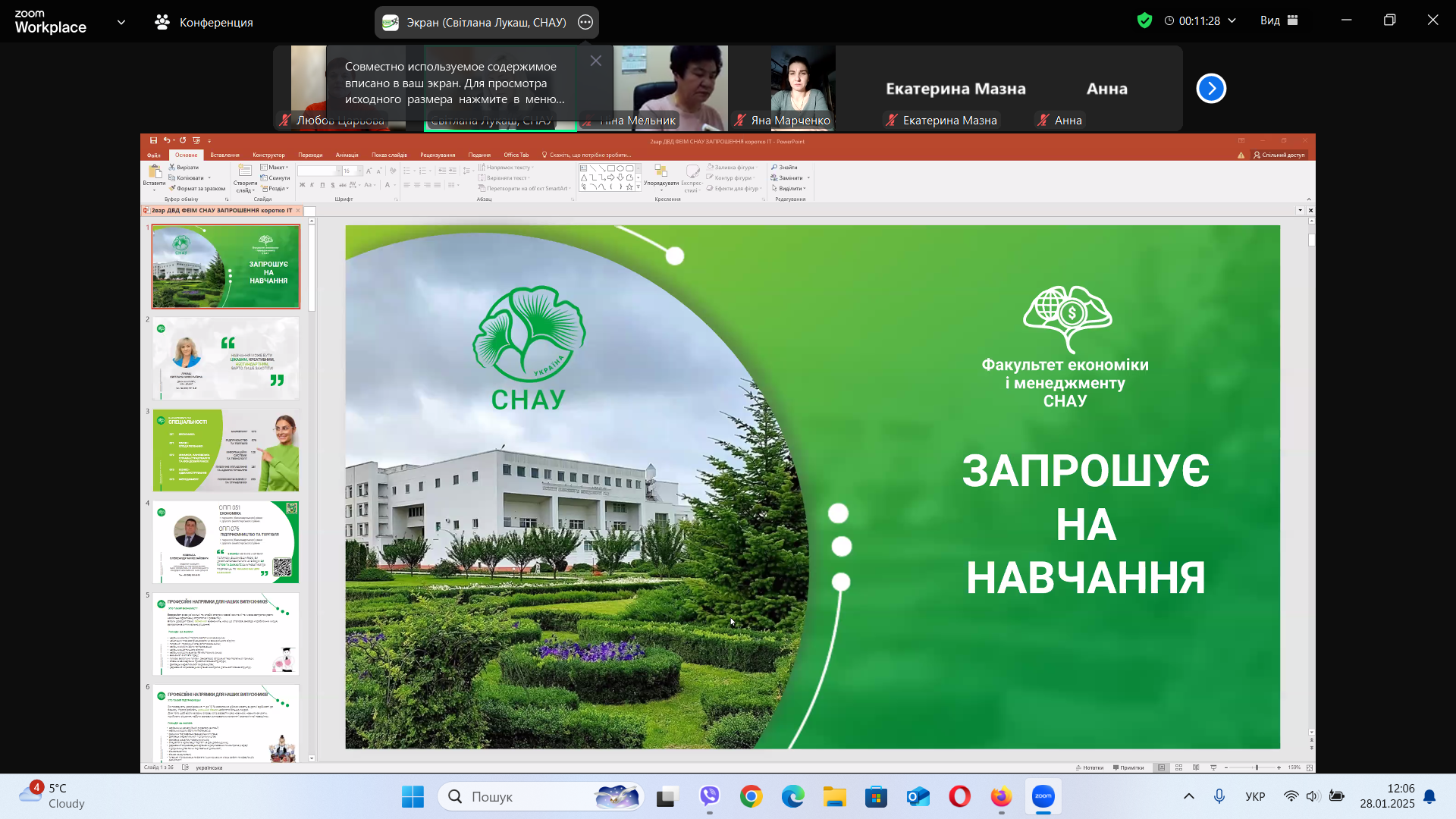This screenshot has height=819, width=1456.
Task: Open the Вставлення ribbon tab
Action: [224, 155]
